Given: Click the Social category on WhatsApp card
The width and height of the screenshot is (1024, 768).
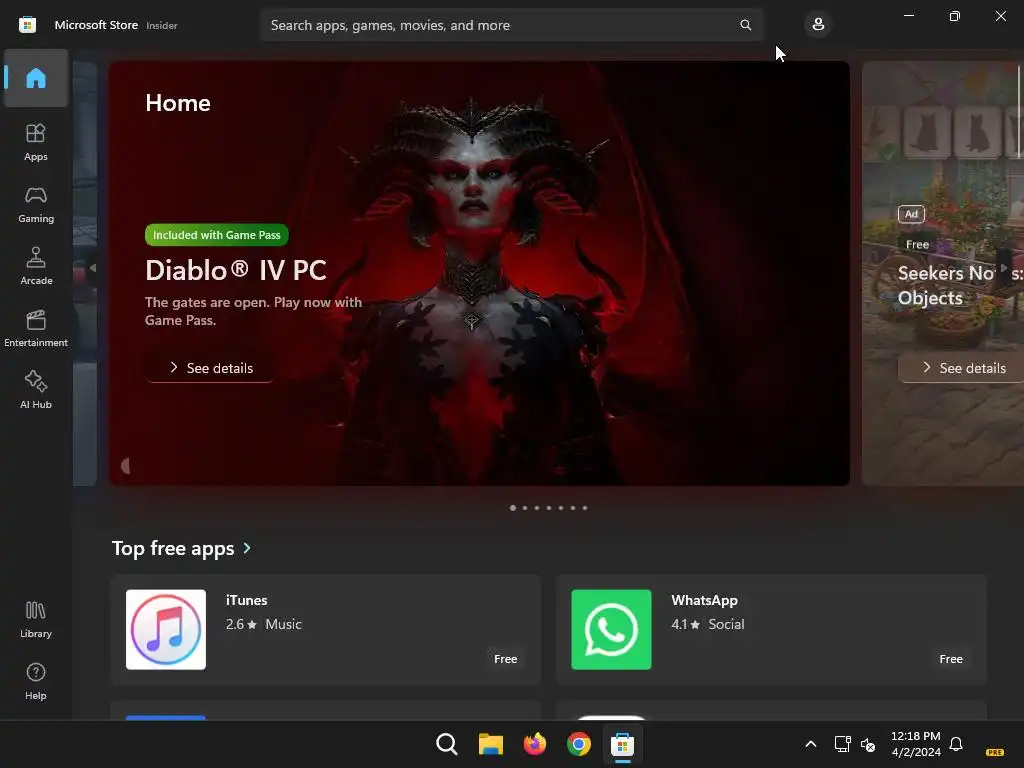Looking at the screenshot, I should tap(726, 624).
